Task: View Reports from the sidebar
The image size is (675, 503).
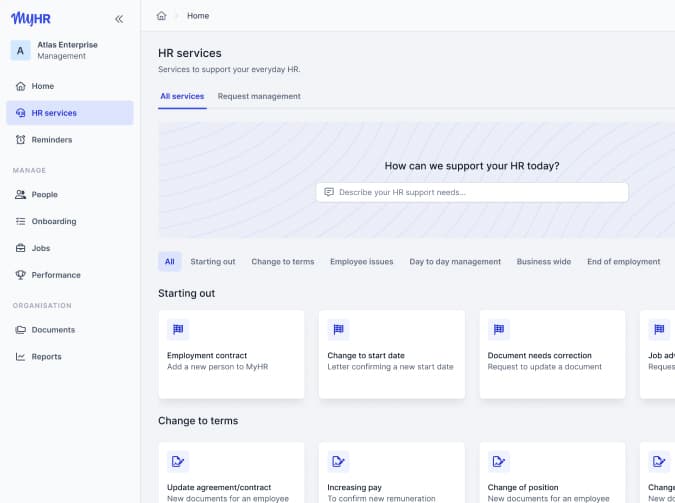Action: click(46, 357)
